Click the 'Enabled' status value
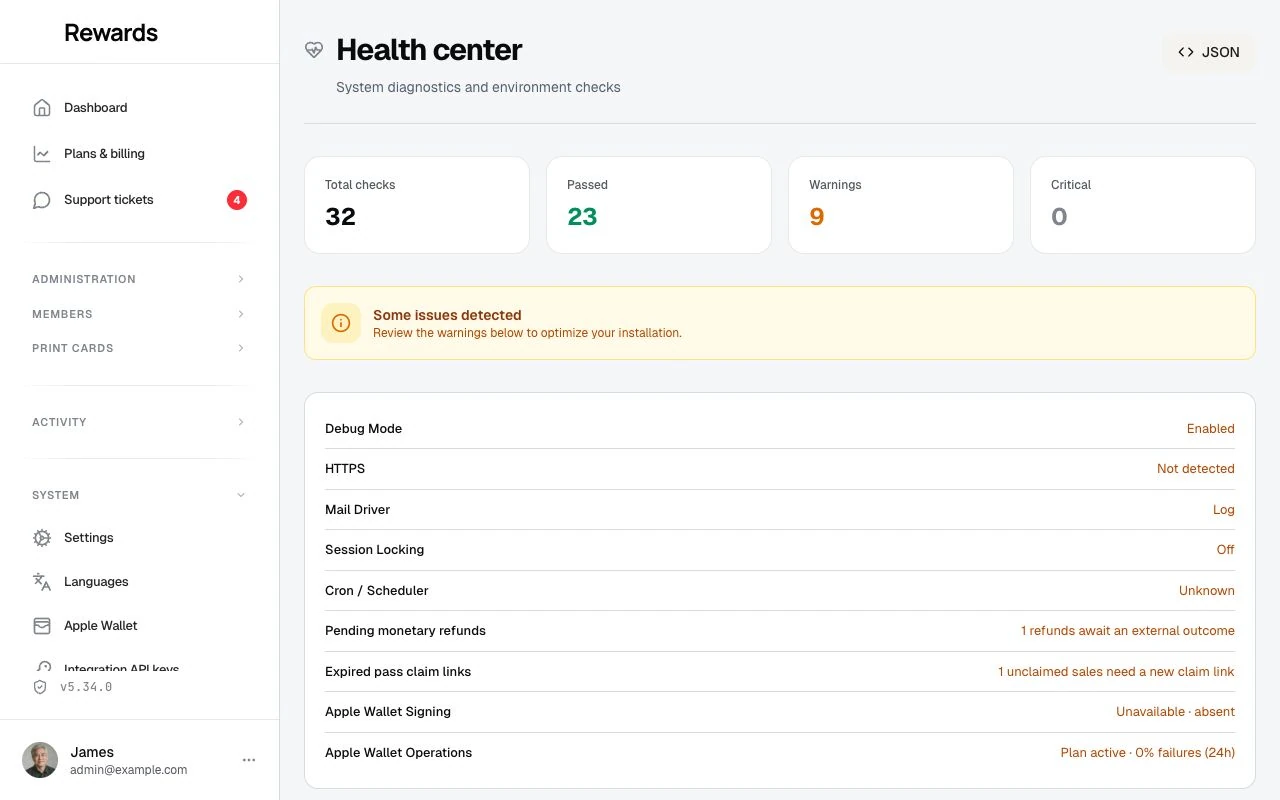Screen dimensions: 1280x800 point(1211,429)
